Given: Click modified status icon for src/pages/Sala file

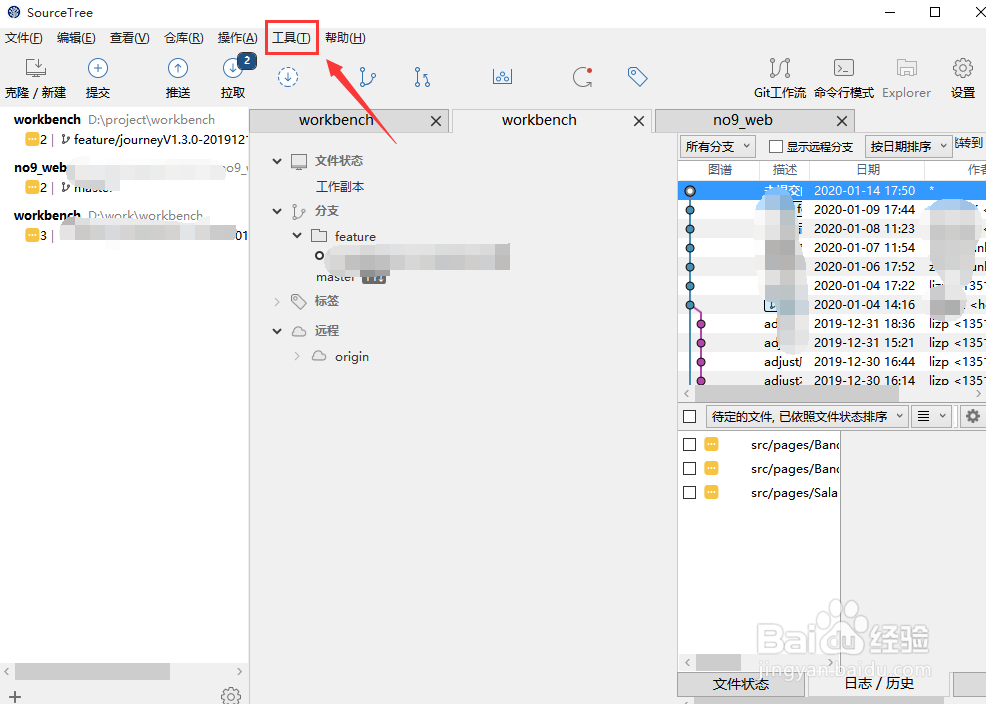Looking at the screenshot, I should click(x=711, y=492).
